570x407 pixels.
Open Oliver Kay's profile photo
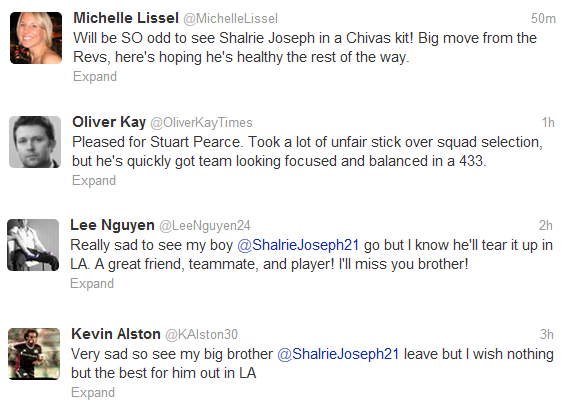click(x=35, y=142)
